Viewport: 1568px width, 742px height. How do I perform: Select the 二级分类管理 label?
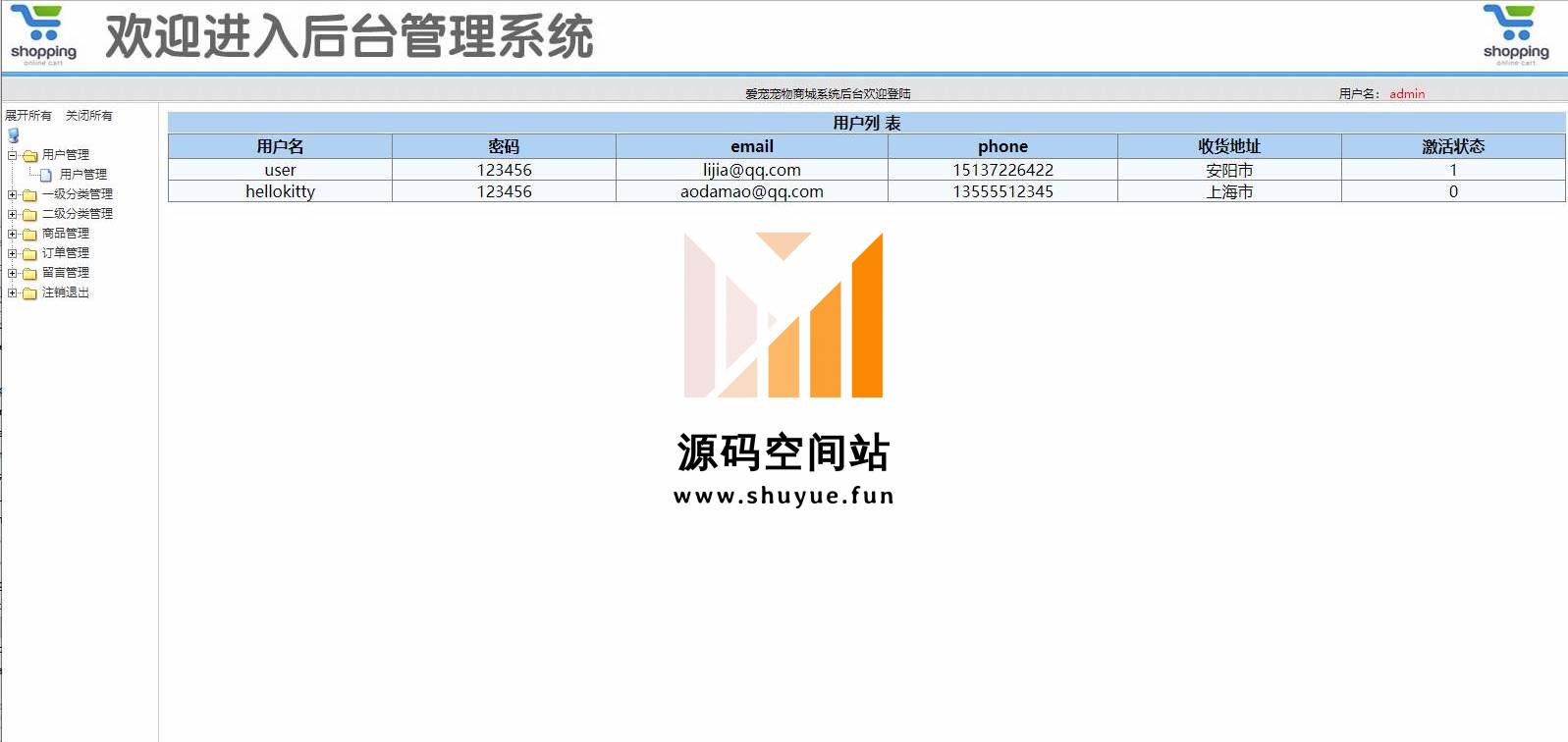(x=78, y=213)
